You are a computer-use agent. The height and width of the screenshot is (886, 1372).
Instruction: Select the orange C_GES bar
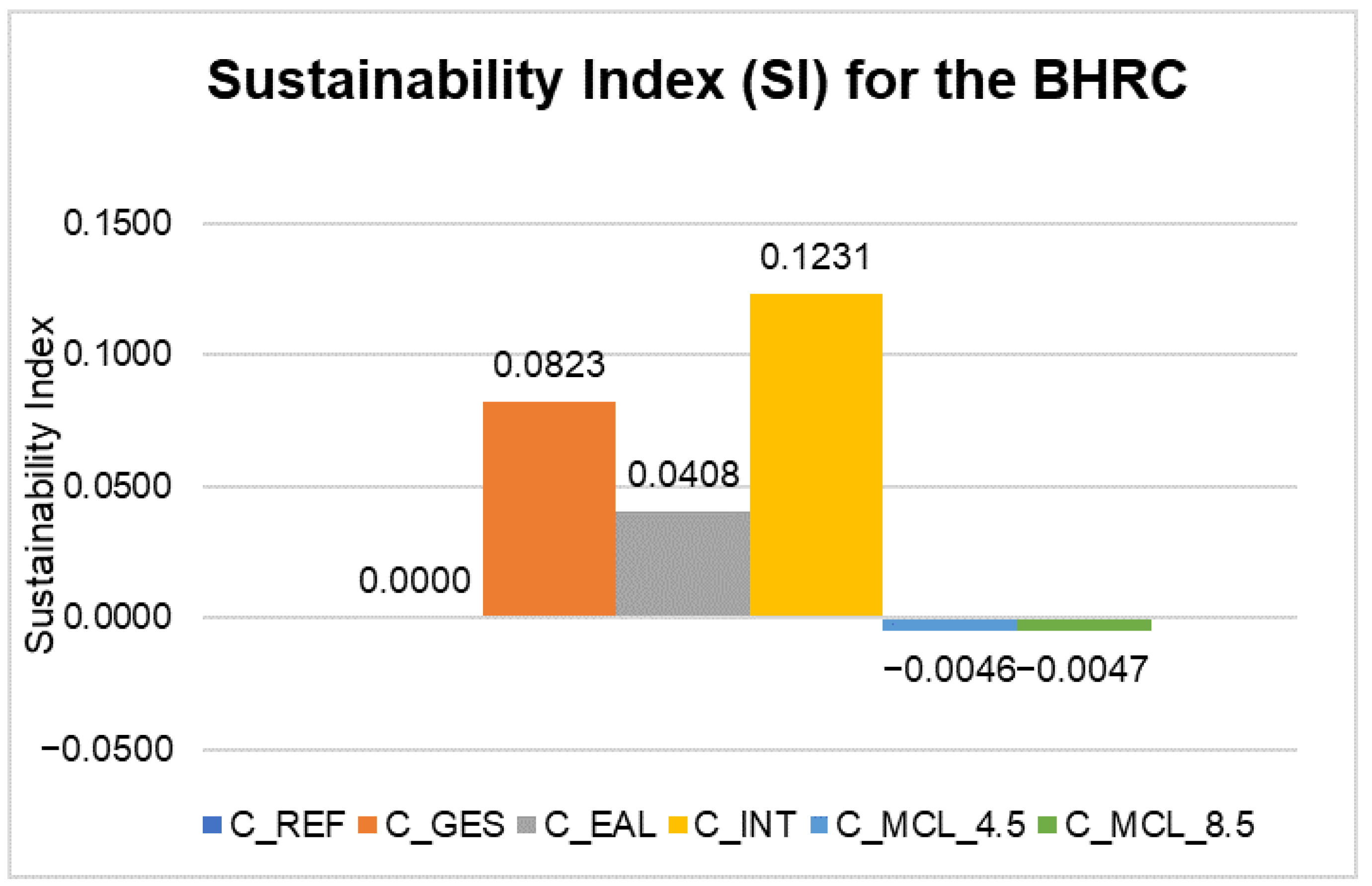549,508
